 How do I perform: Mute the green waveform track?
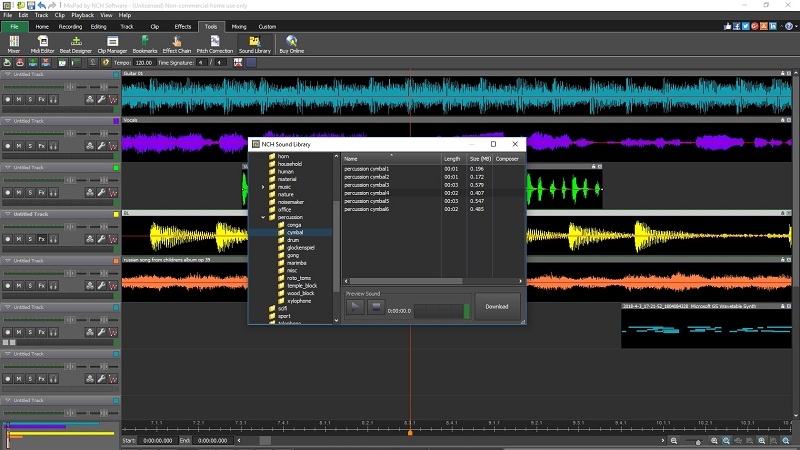click(x=19, y=192)
